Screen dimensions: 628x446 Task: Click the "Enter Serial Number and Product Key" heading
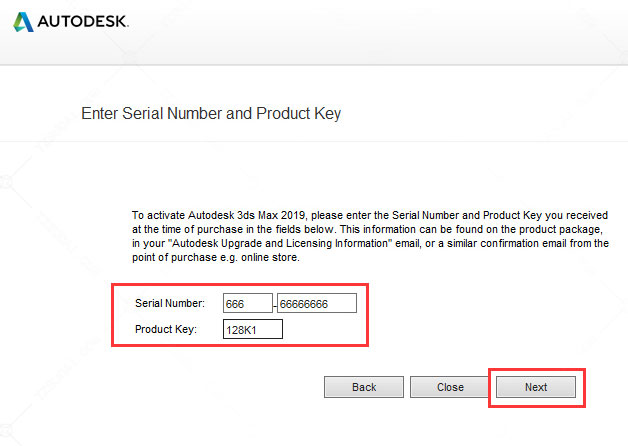211,114
